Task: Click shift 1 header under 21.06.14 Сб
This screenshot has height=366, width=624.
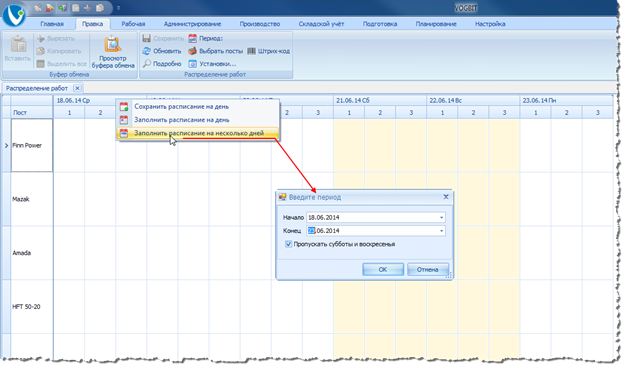Action: coord(349,113)
